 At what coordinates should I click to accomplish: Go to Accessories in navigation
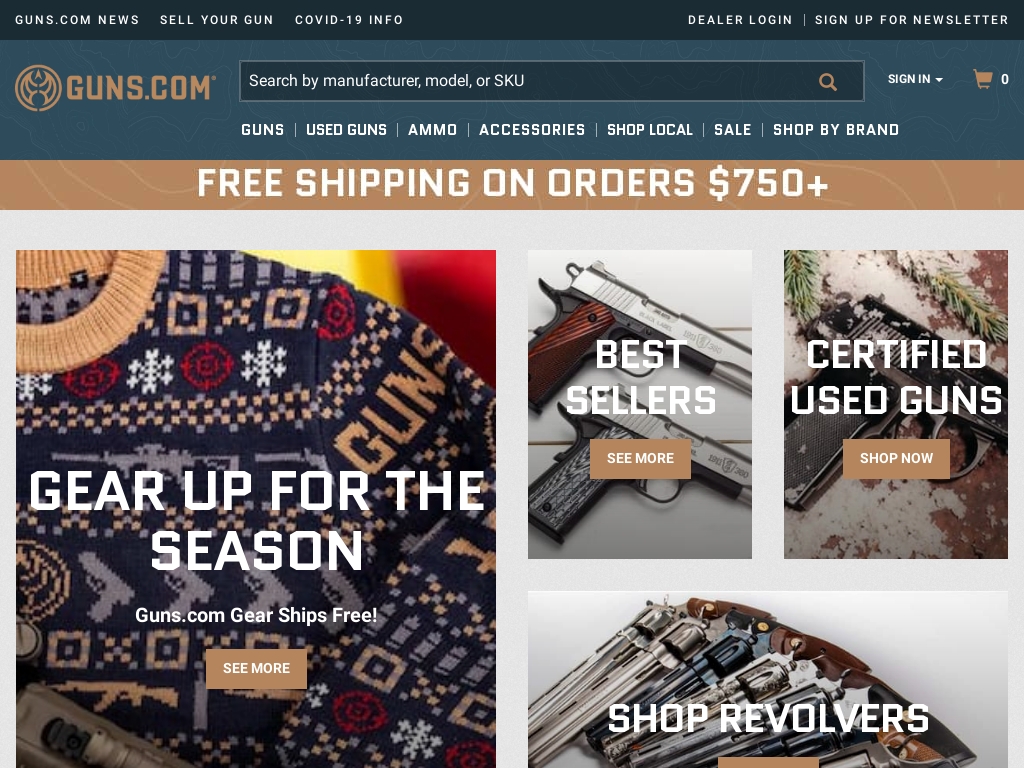(532, 130)
